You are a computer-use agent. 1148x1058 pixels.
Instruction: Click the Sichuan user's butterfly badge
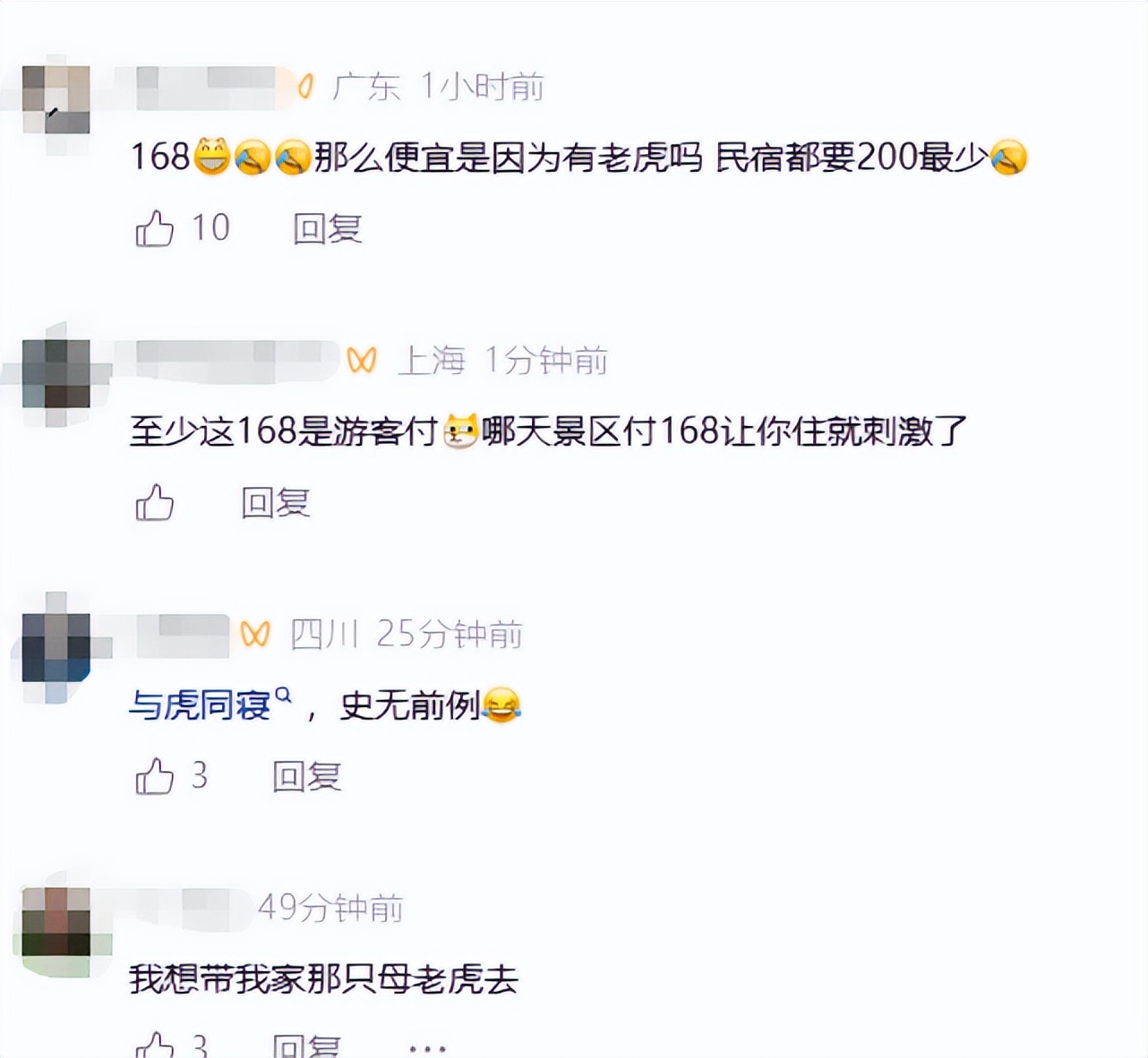click(255, 635)
